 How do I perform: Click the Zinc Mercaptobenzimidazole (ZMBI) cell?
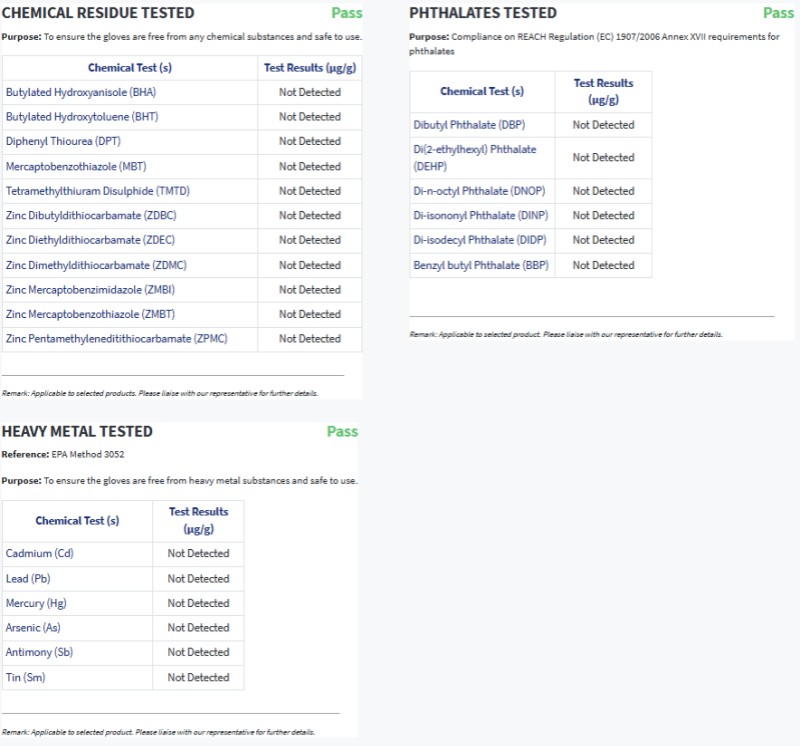(x=97, y=289)
